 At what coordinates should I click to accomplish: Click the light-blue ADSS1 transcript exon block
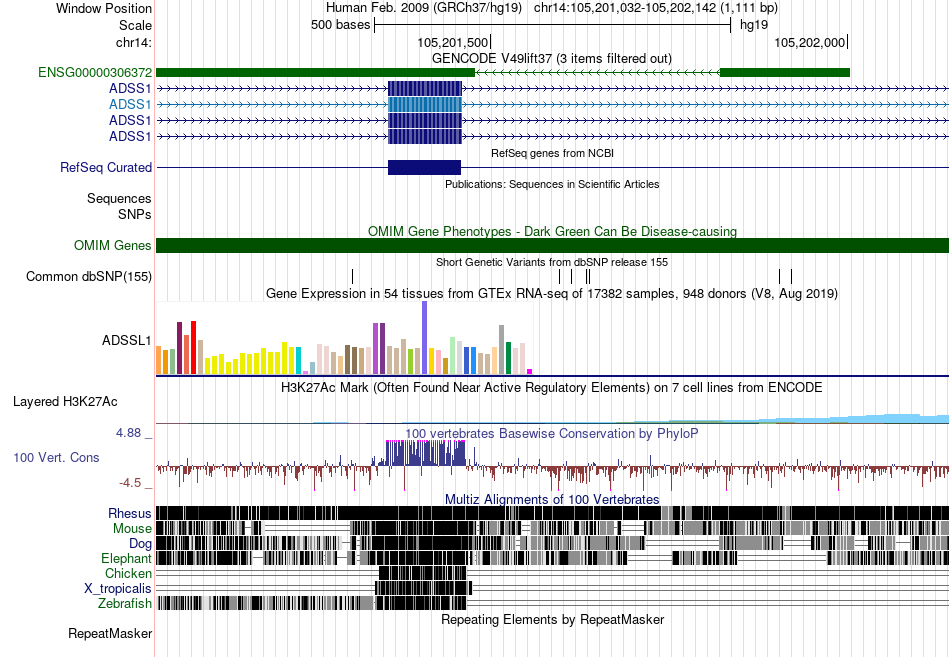[x=425, y=104]
